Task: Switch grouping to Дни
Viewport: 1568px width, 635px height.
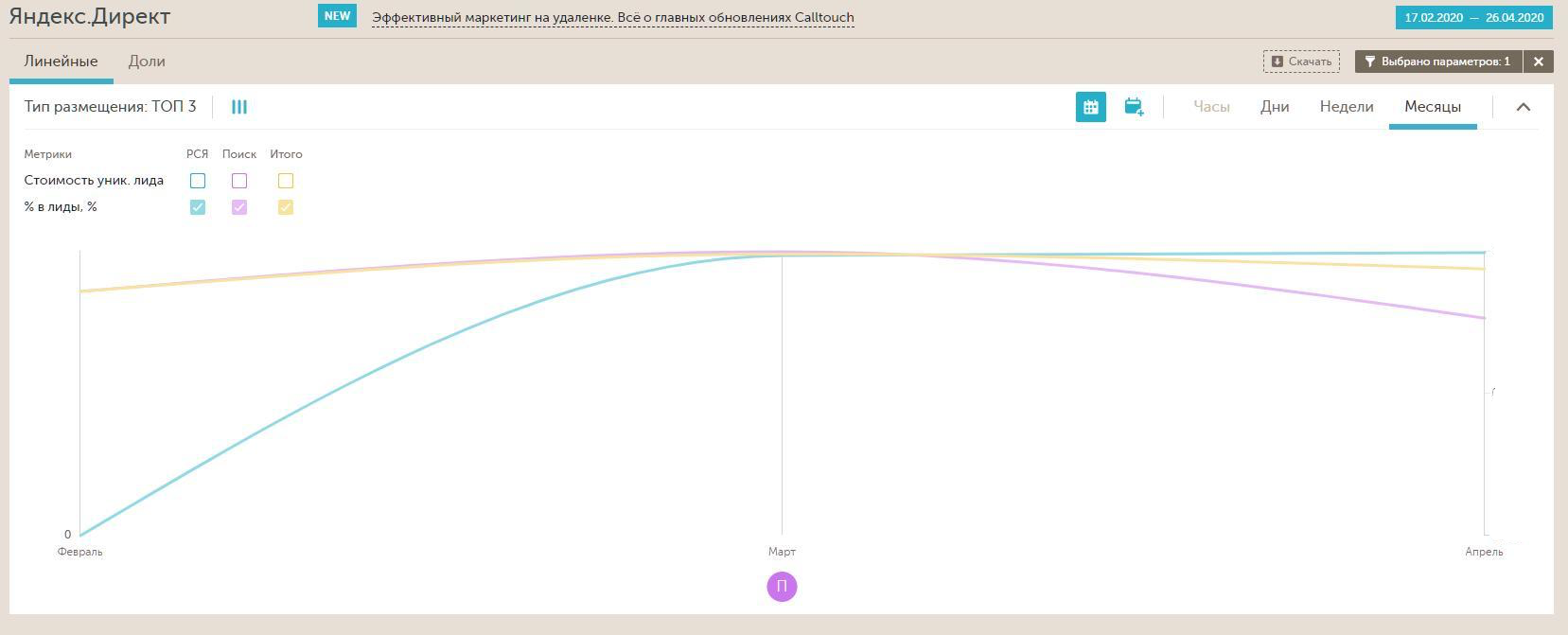Action: coord(1275,107)
